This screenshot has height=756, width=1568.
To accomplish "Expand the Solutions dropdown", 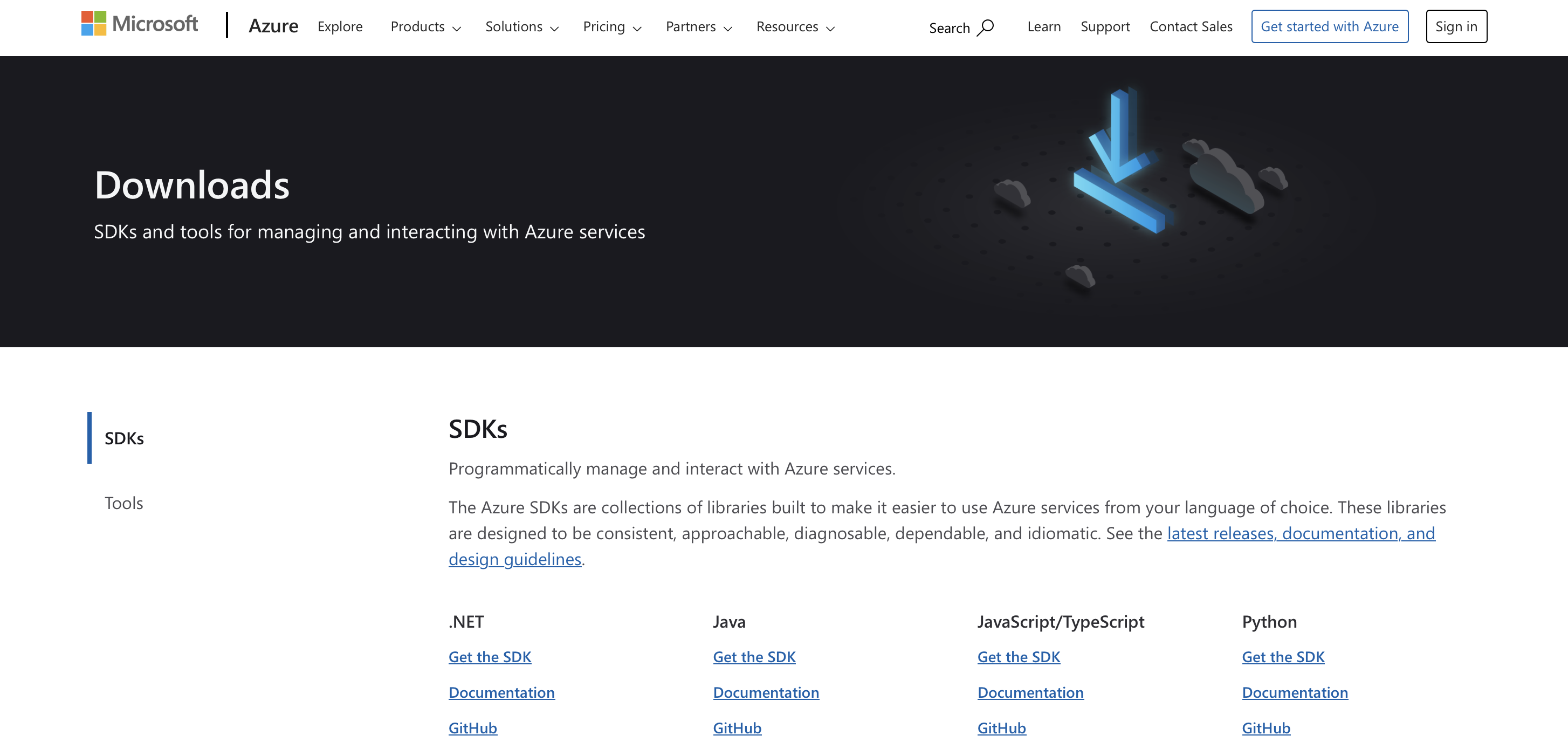I will coord(521,27).
